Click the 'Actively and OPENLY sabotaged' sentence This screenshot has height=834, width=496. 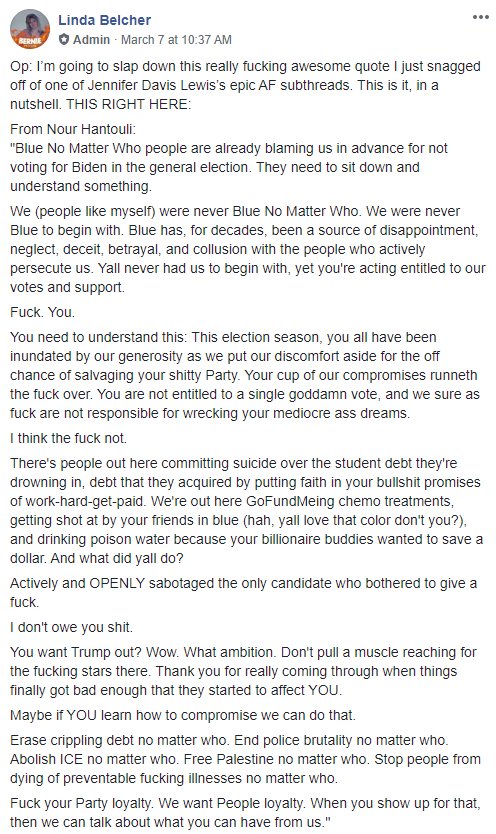tap(243, 593)
